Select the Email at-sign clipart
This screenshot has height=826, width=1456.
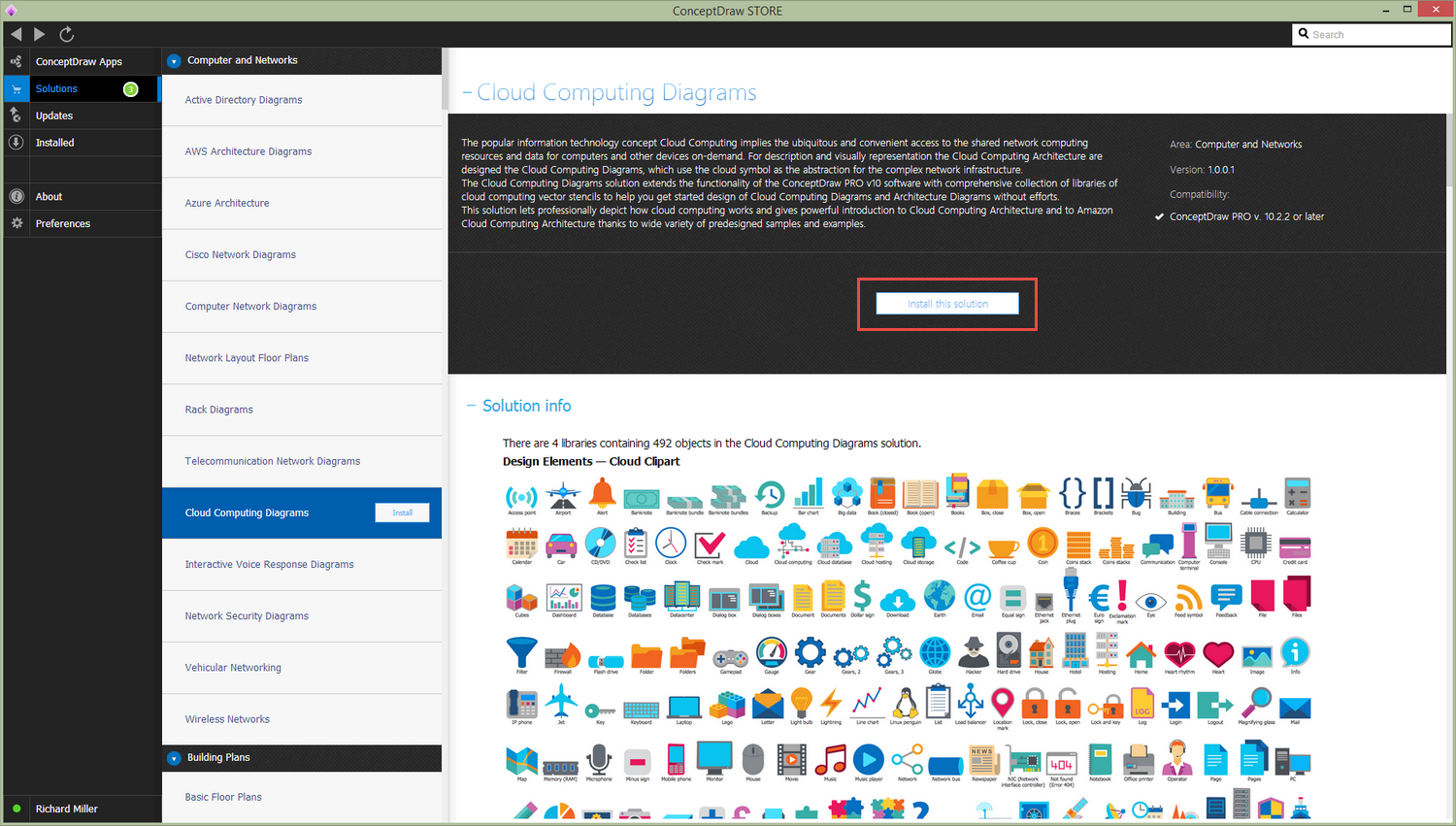pyautogui.click(x=977, y=599)
